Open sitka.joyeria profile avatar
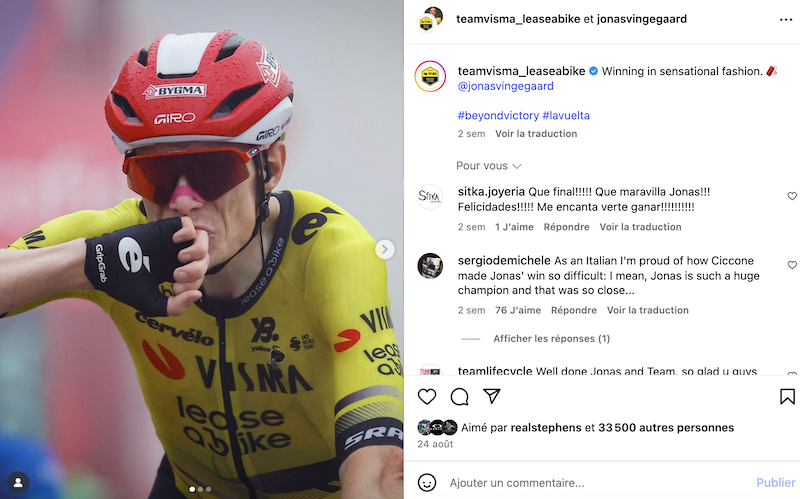800x499 pixels. coord(430,196)
